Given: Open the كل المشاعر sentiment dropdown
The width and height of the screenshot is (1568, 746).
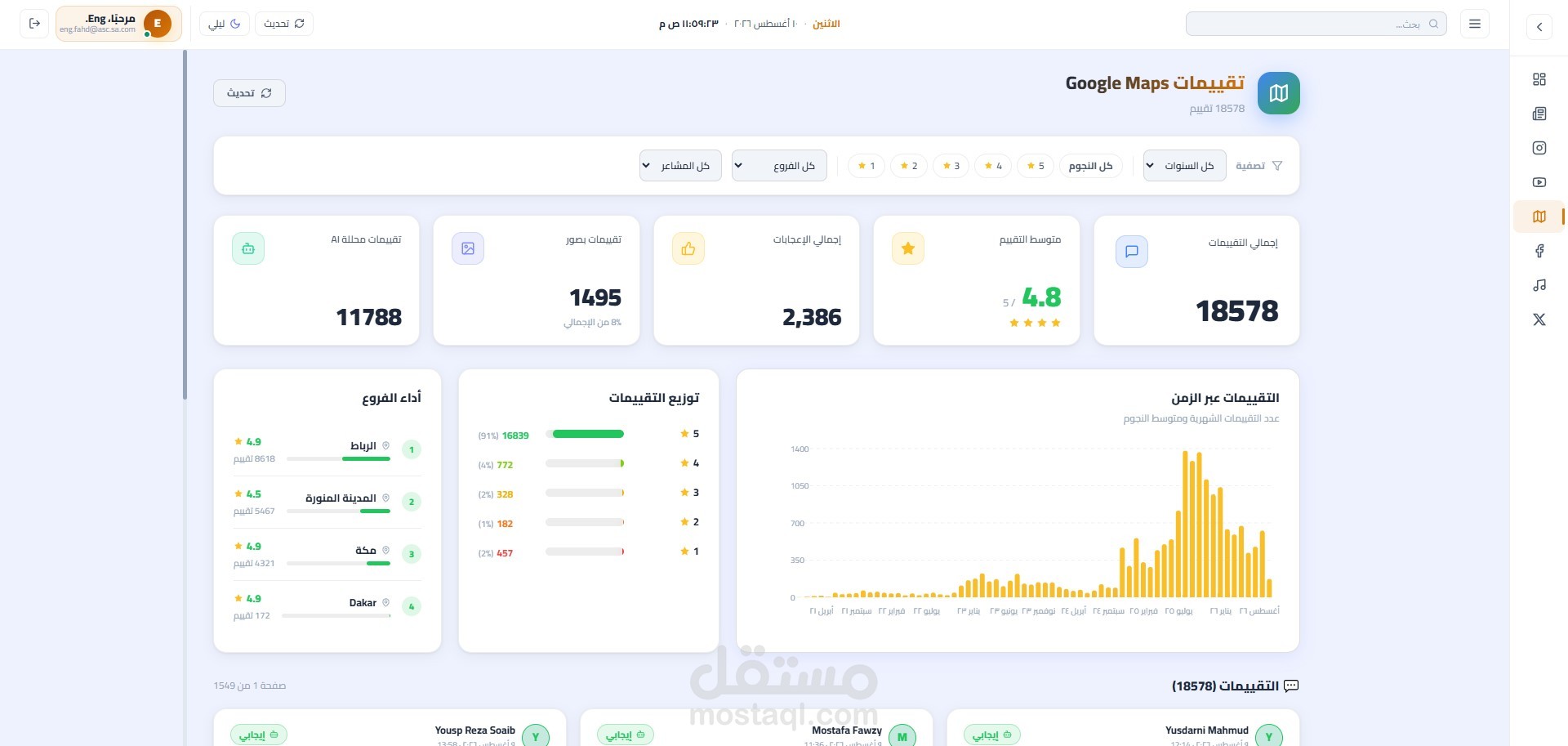Looking at the screenshot, I should [680, 166].
